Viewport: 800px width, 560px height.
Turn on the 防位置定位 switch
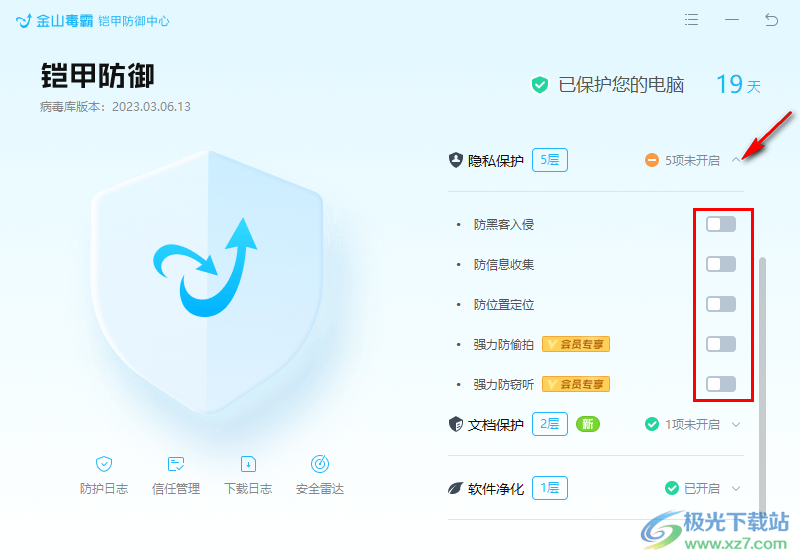pyautogui.click(x=721, y=304)
